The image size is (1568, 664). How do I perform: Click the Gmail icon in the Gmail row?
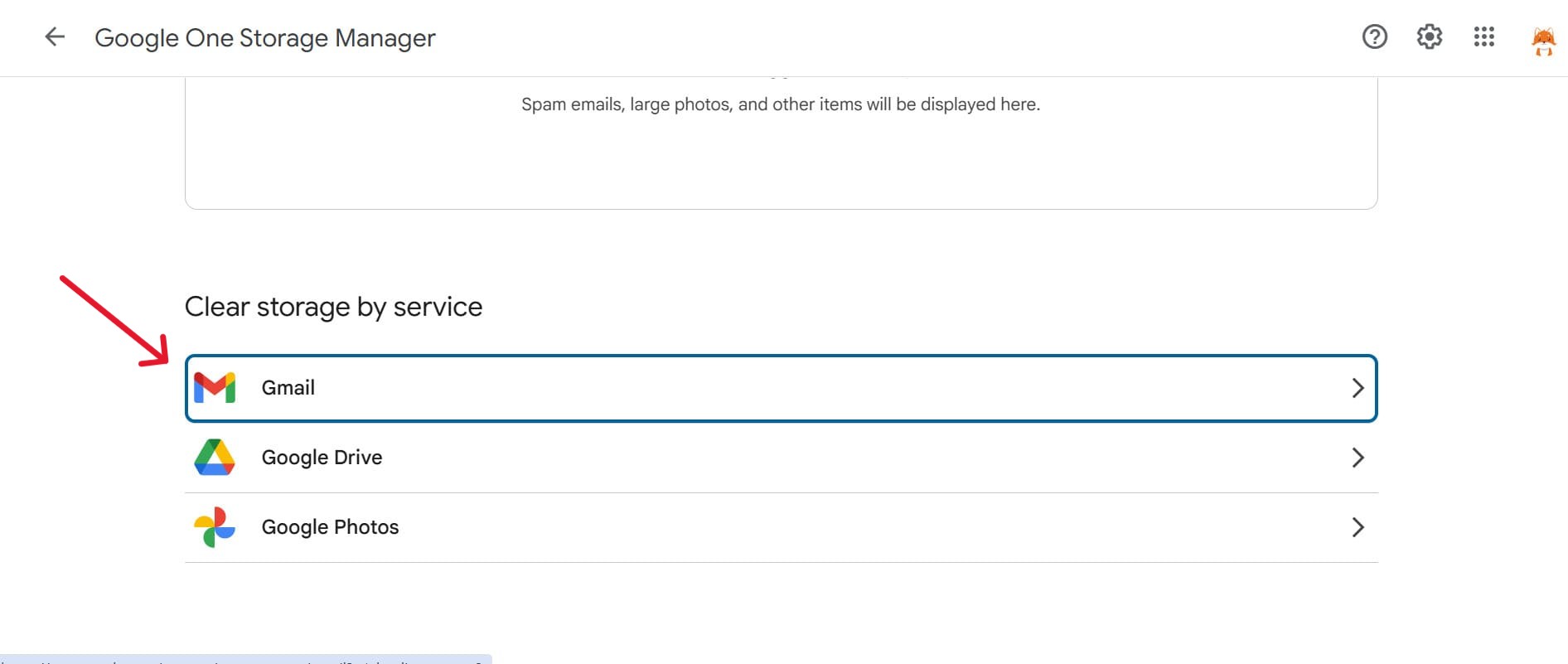(x=214, y=387)
